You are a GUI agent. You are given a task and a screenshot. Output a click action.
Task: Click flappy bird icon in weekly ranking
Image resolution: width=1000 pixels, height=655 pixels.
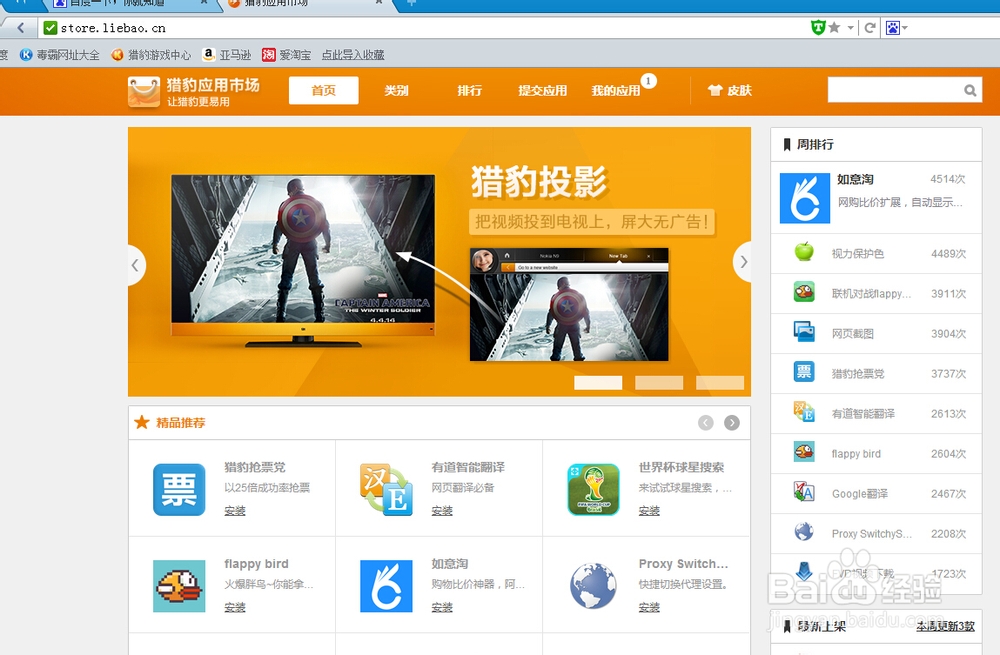pos(804,452)
